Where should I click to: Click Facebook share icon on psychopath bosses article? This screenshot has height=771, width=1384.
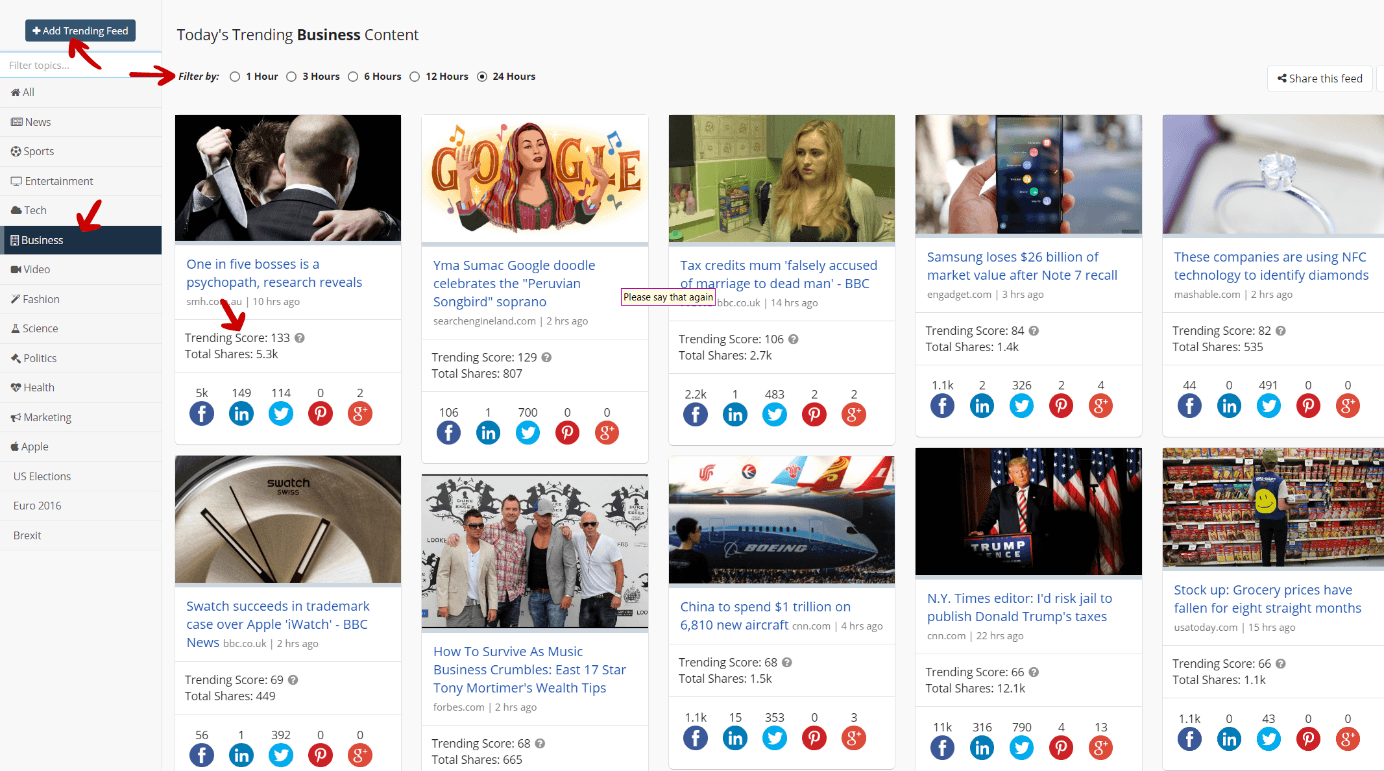[x=202, y=413]
